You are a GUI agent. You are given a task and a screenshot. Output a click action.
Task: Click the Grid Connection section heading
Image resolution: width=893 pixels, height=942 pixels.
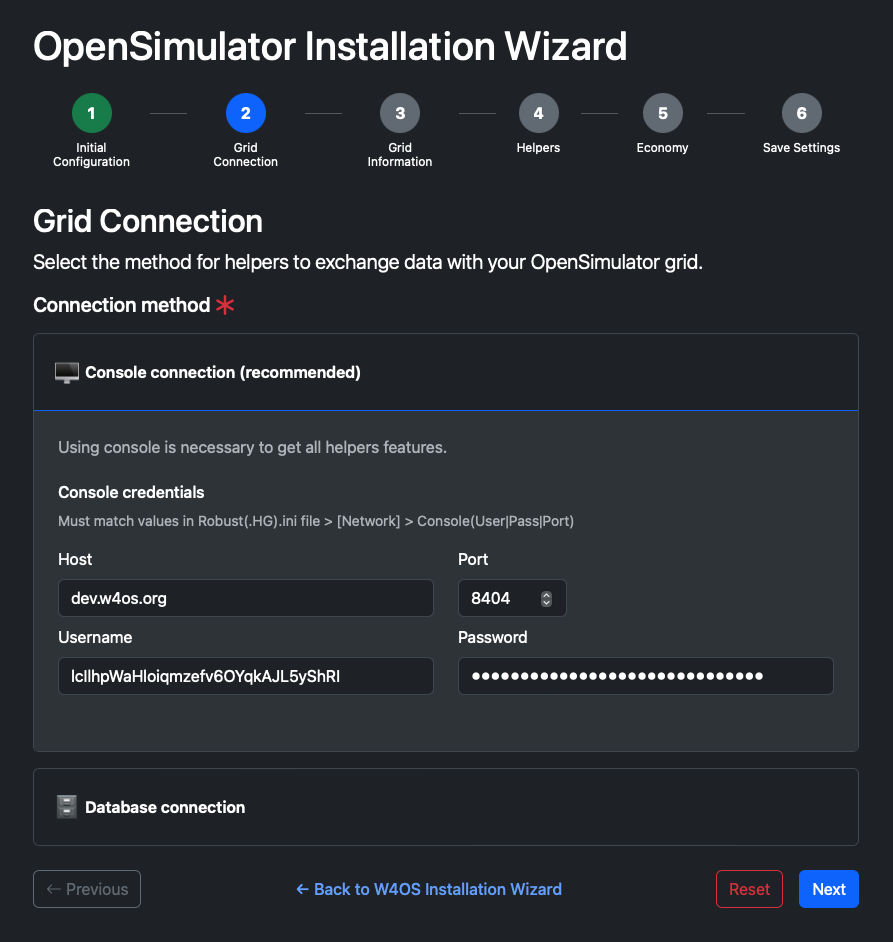click(x=148, y=221)
